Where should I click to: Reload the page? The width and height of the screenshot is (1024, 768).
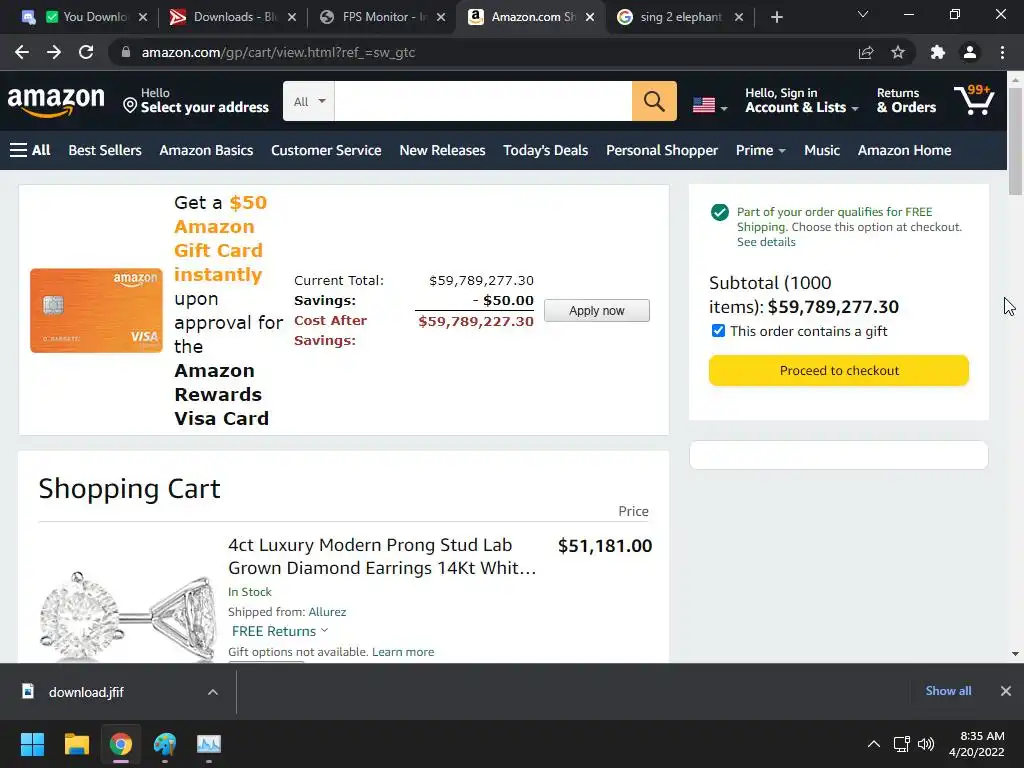tap(86, 52)
